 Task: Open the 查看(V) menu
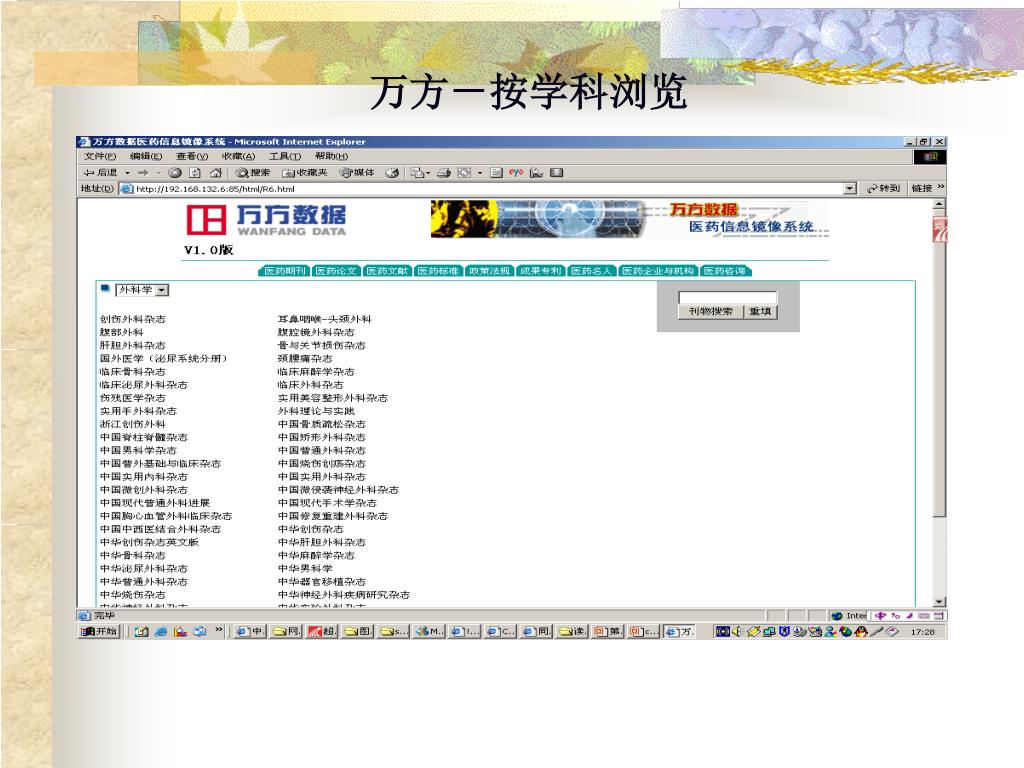pos(192,156)
